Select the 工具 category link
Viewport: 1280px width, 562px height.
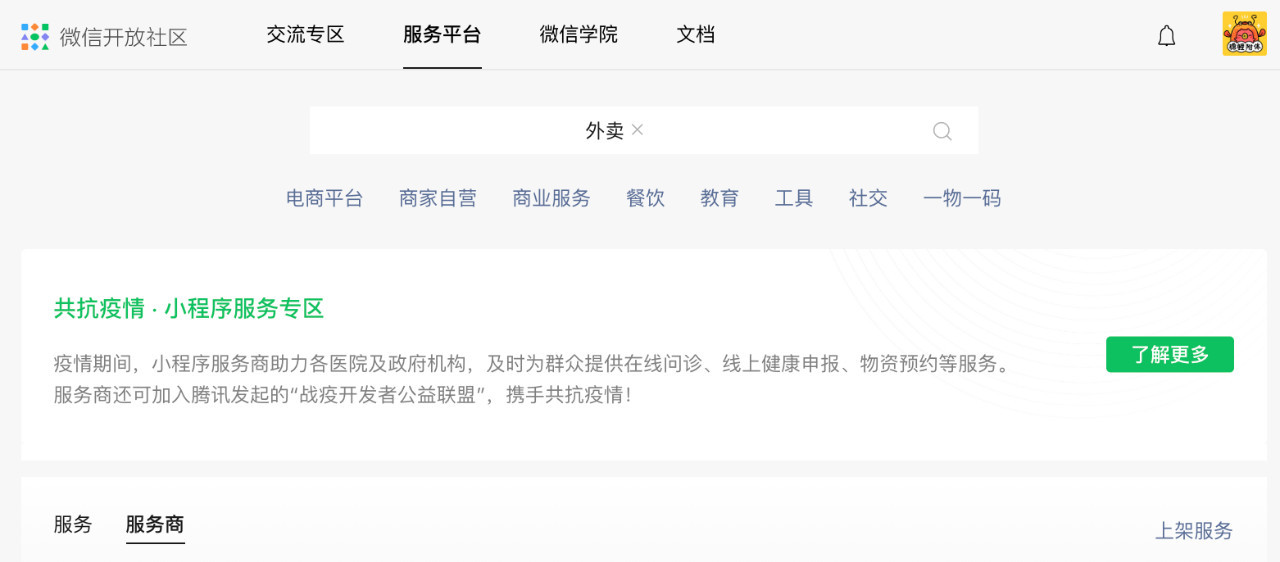pyautogui.click(x=794, y=198)
